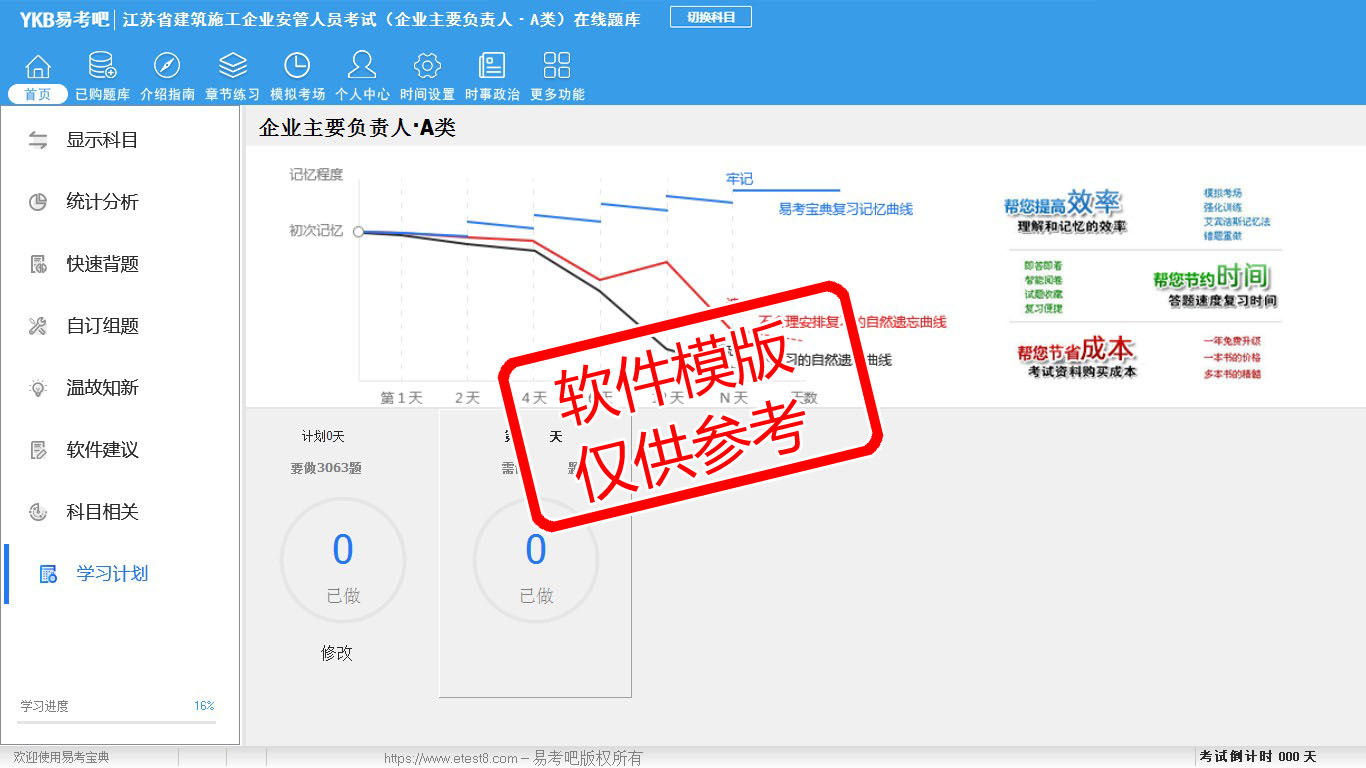Click 修改 to edit the study plan
Image resolution: width=1366 pixels, height=768 pixels.
(337, 653)
